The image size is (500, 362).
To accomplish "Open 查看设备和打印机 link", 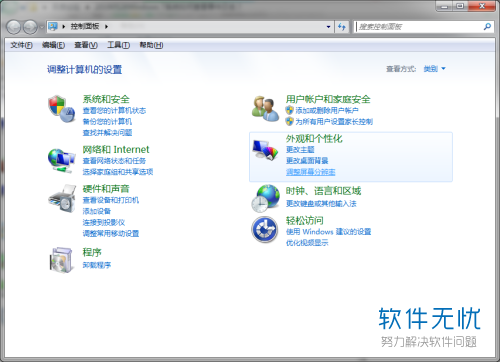I will (111, 200).
